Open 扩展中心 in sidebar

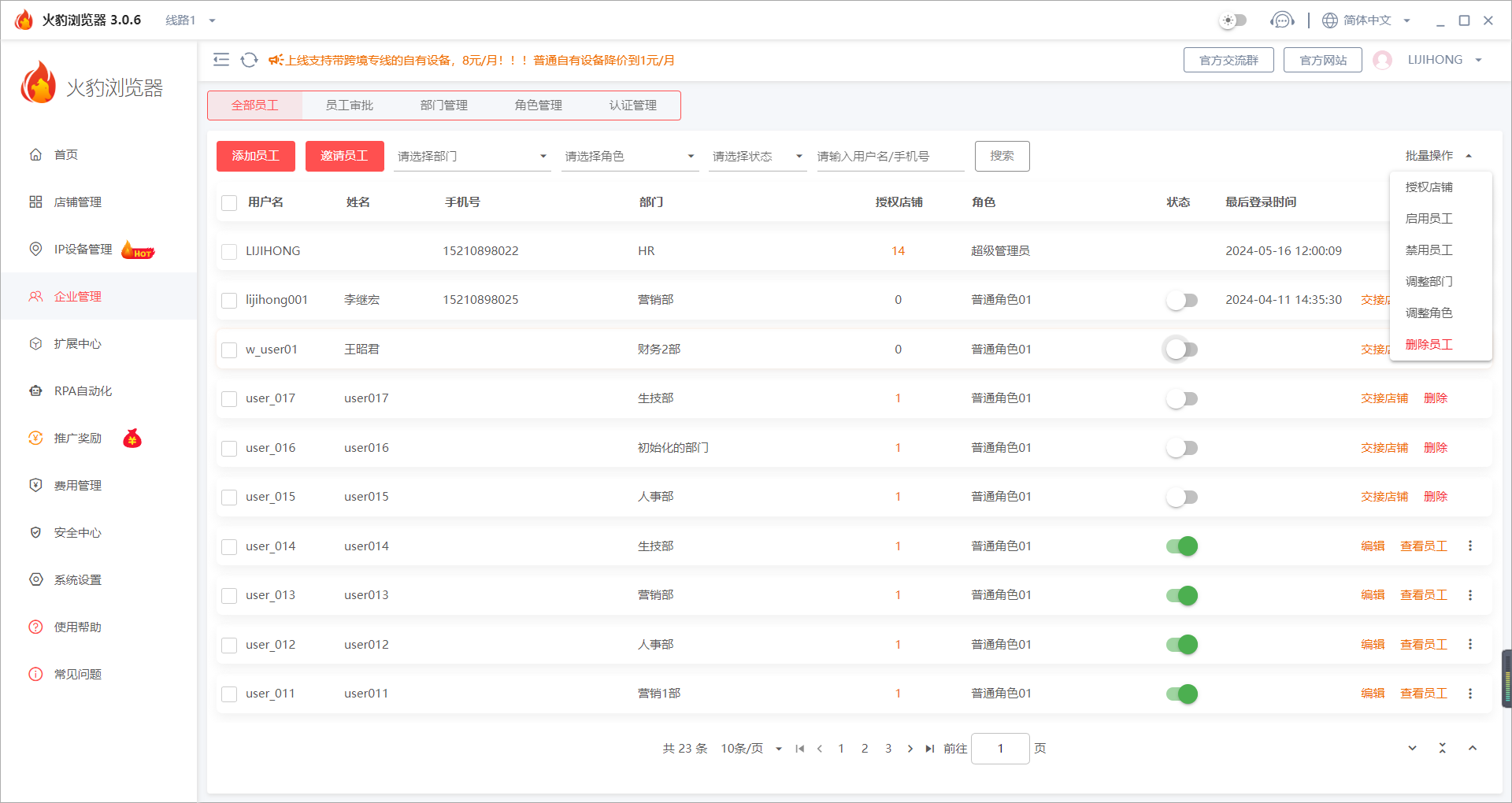click(x=98, y=343)
